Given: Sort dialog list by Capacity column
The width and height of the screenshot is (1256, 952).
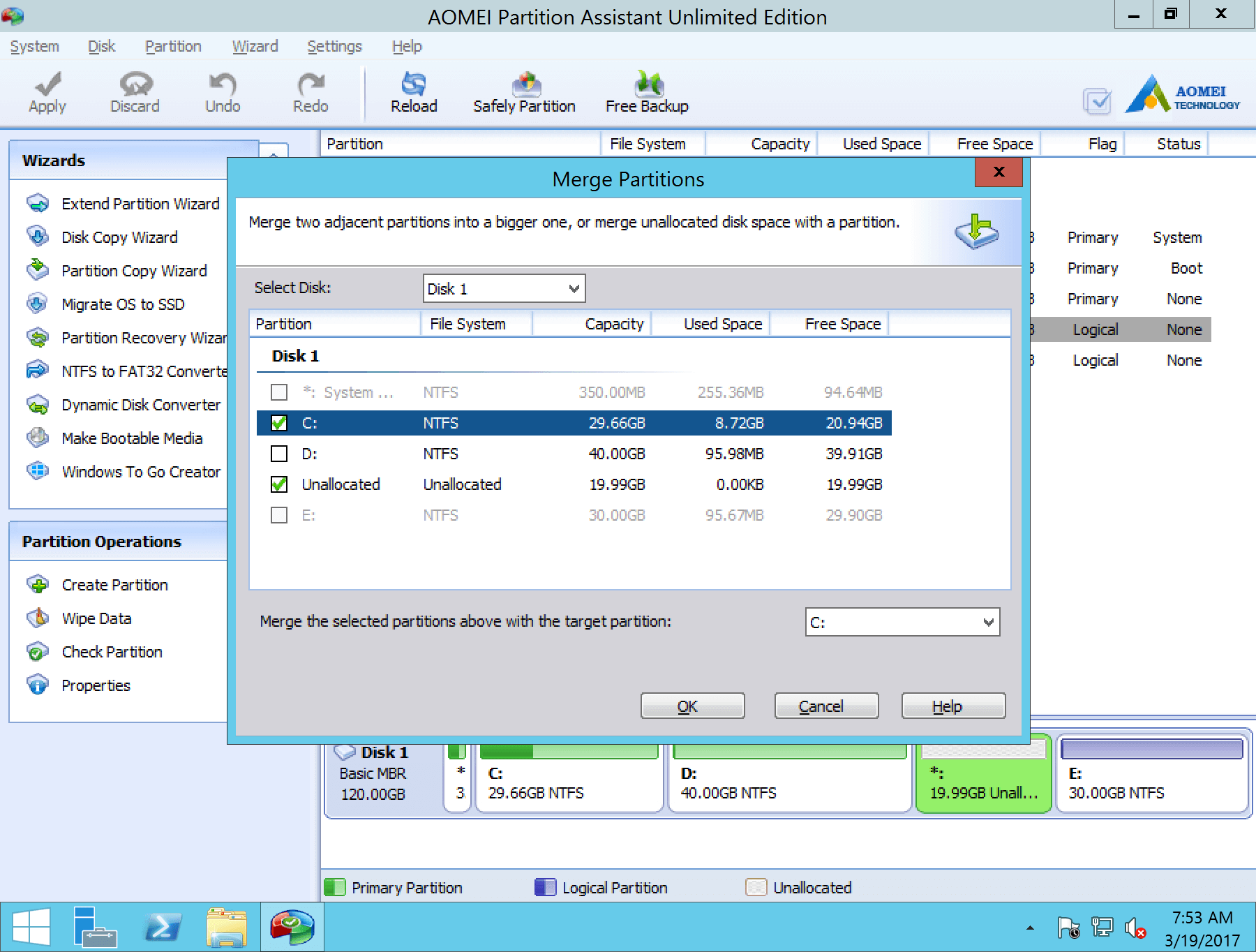Looking at the screenshot, I should click(592, 324).
